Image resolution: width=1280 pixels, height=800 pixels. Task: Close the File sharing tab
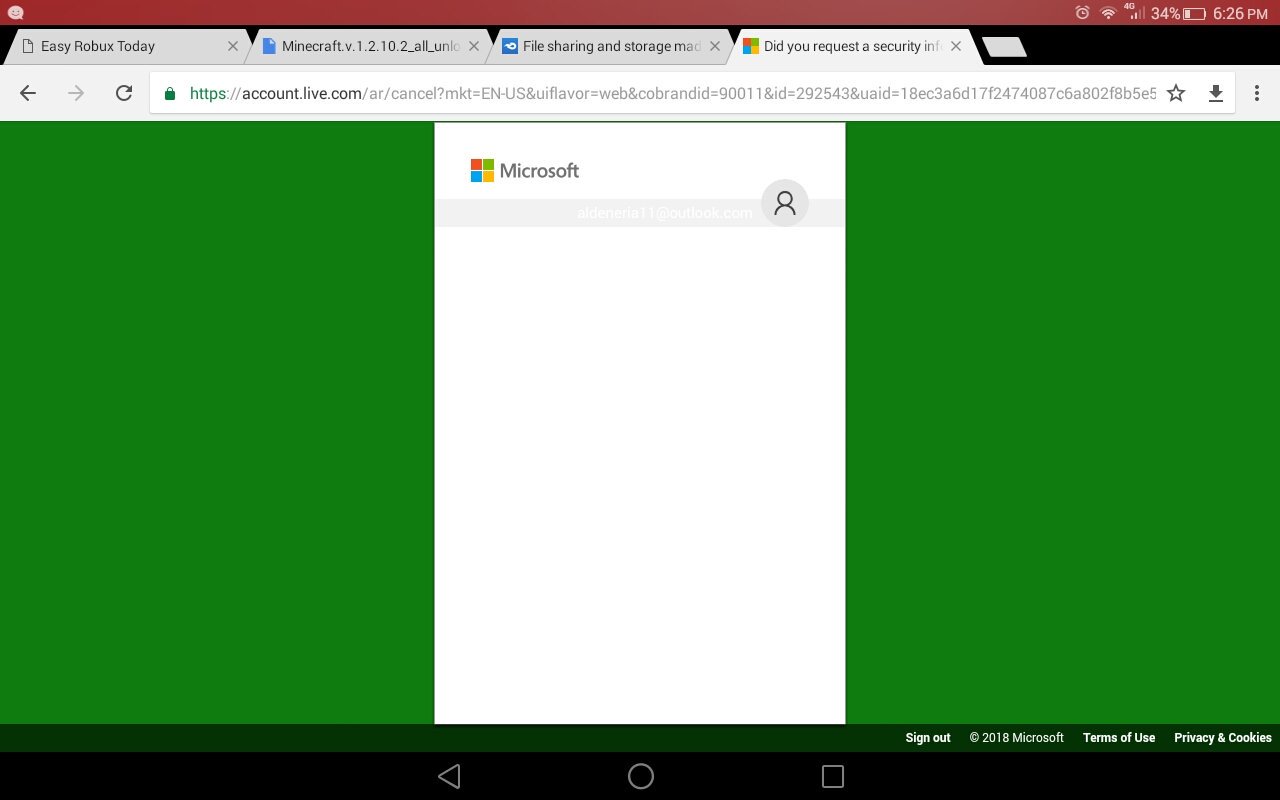(x=715, y=46)
